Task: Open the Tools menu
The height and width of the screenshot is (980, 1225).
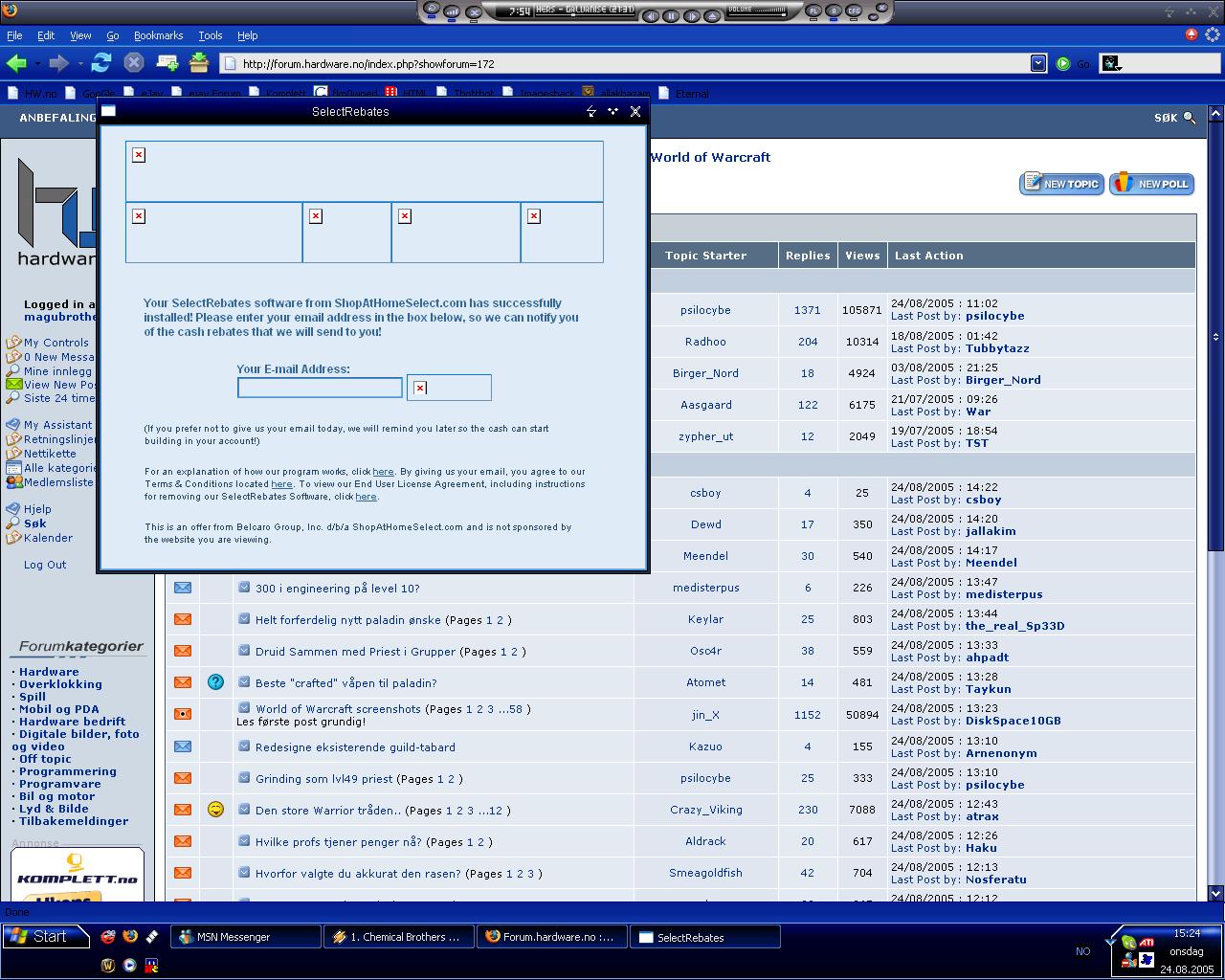Action: click(211, 35)
